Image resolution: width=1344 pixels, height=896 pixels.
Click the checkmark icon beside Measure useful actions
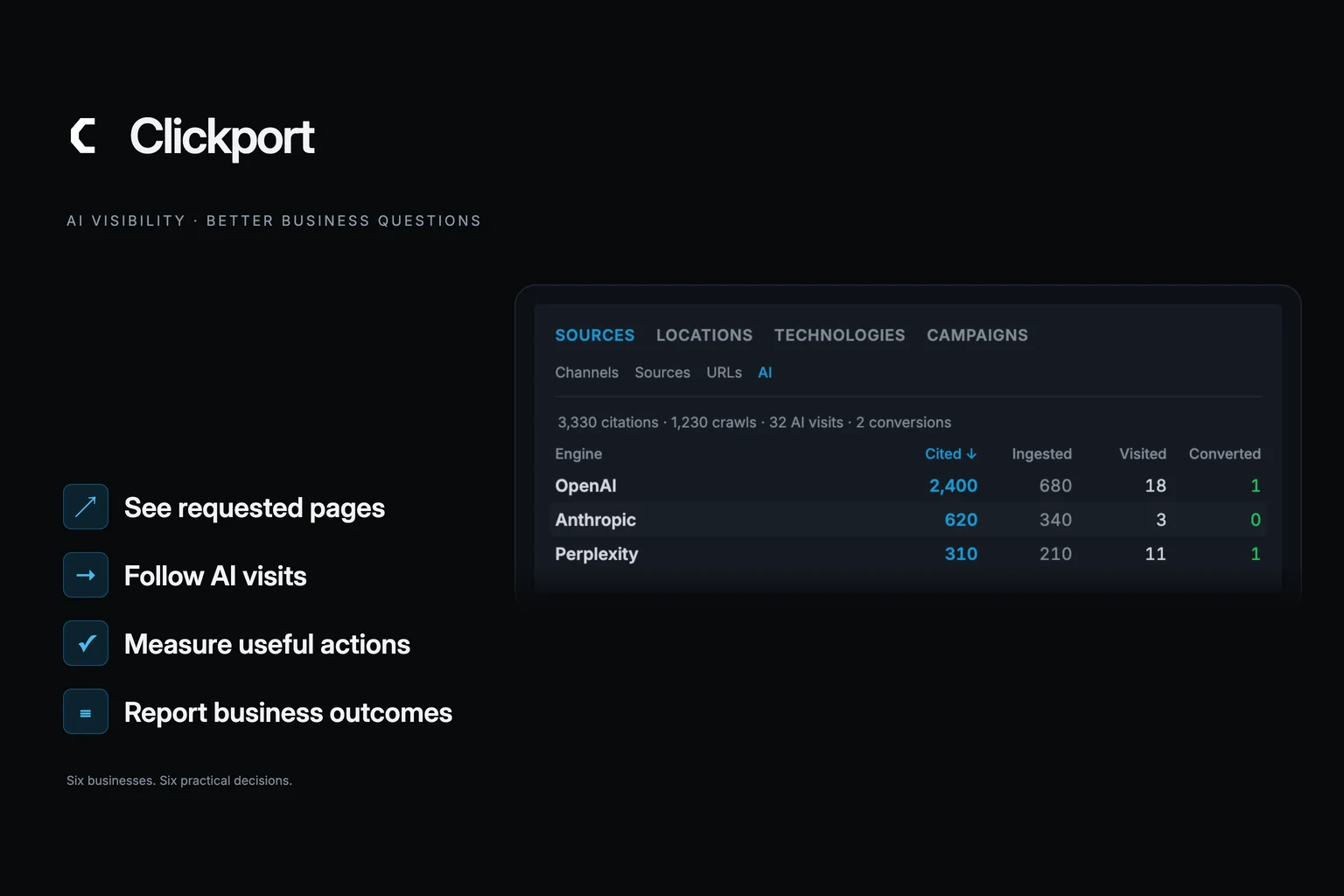(x=86, y=643)
